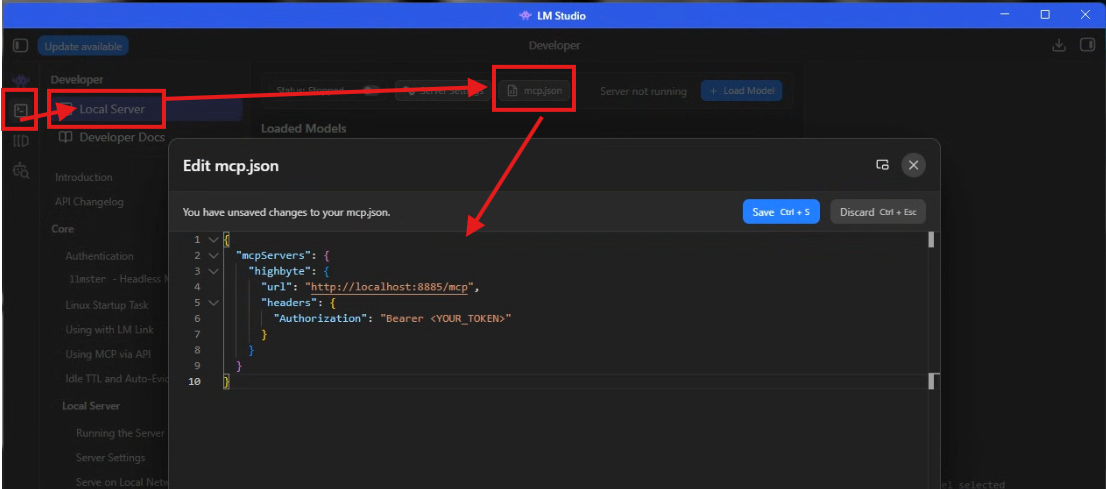Image resolution: width=1106 pixels, height=489 pixels.
Task: Select Local Server in Developer sidebar
Action: pos(146,109)
